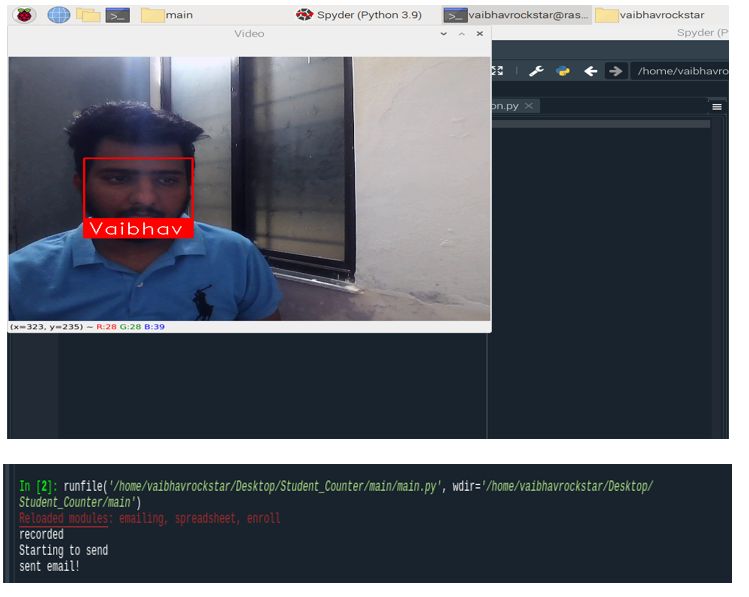
Task: Open Spyder preferences wrench icon
Action: tap(536, 72)
